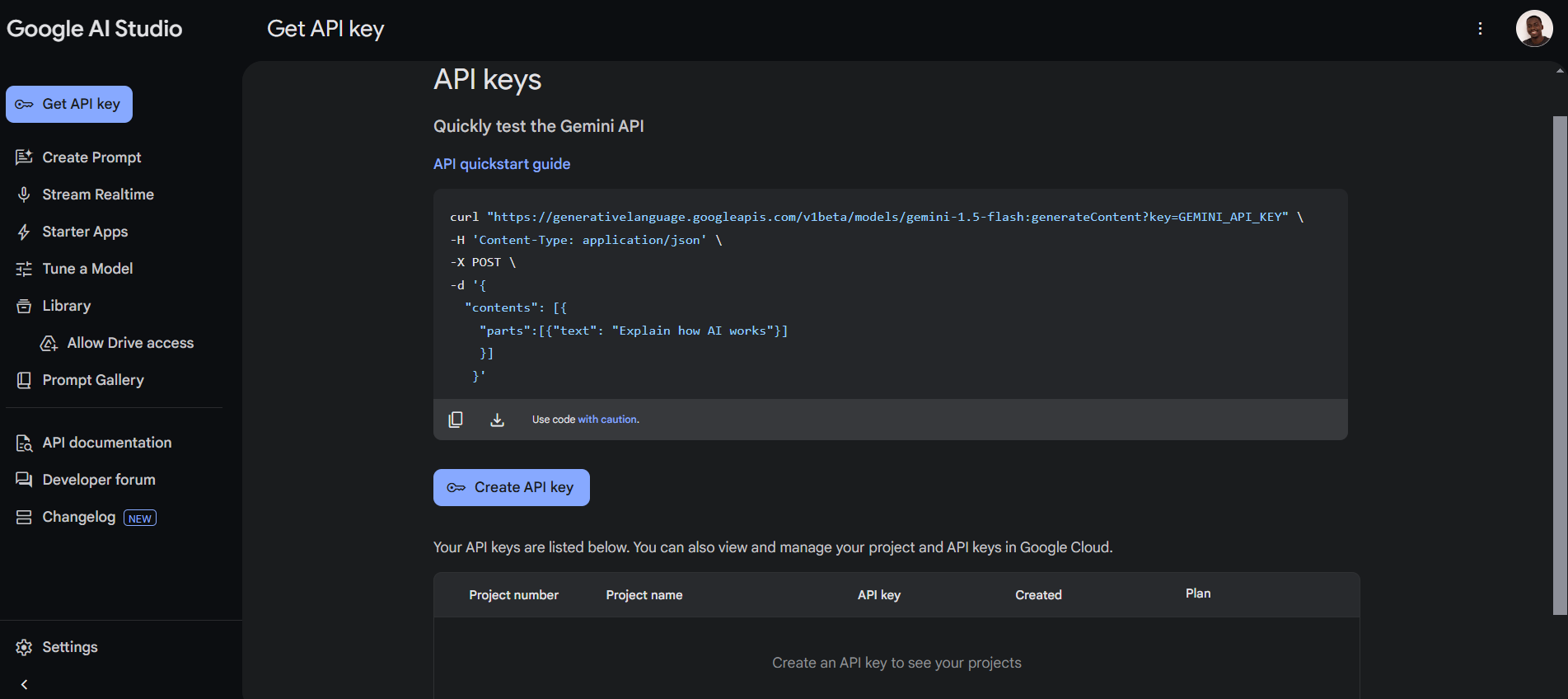
Task: Click the 'Quickly test the Gemini API' heading
Action: click(x=539, y=126)
